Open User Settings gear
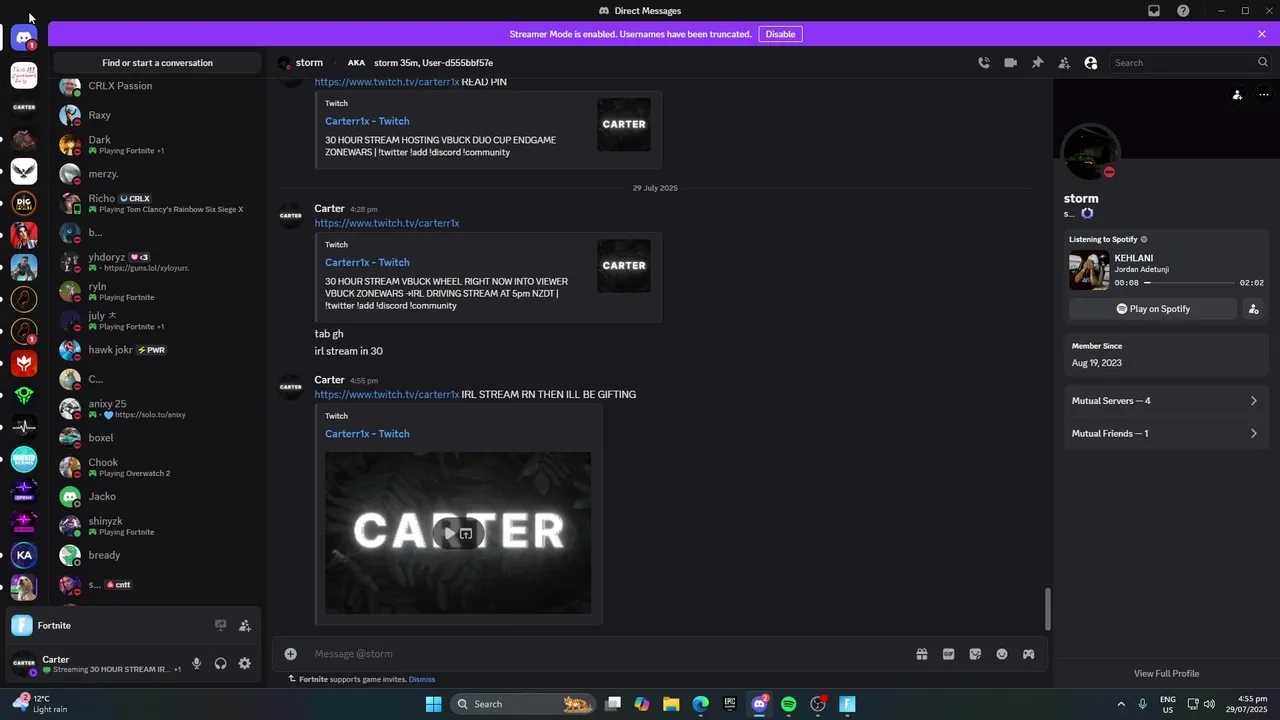Screen dimensions: 1280x720 tap(245, 664)
